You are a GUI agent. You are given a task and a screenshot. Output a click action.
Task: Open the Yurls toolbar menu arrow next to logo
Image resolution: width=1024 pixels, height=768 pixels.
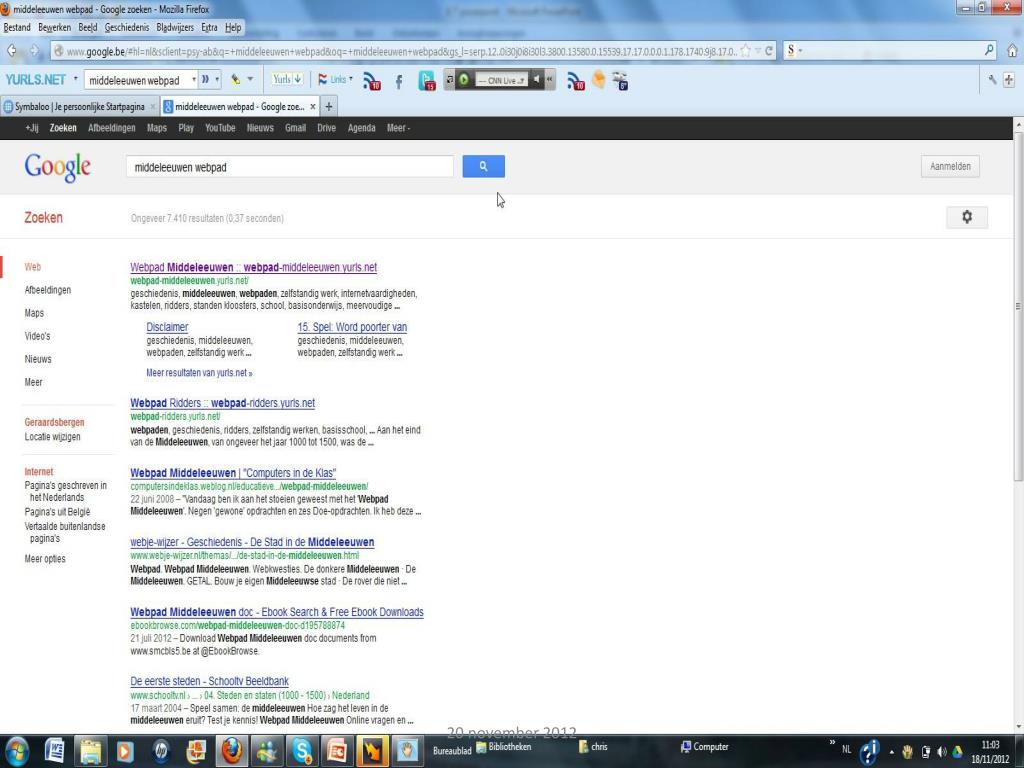(75, 79)
